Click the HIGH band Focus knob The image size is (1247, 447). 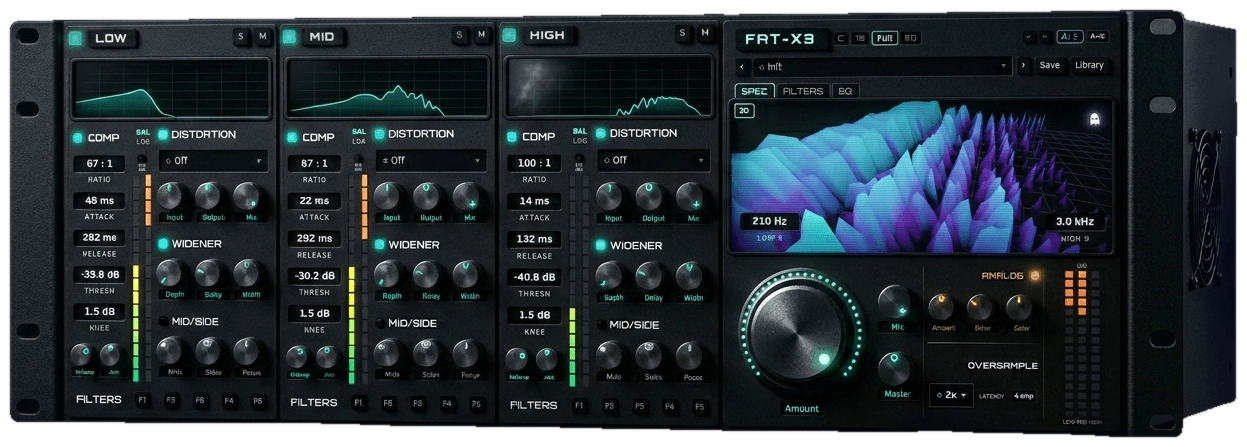click(689, 354)
